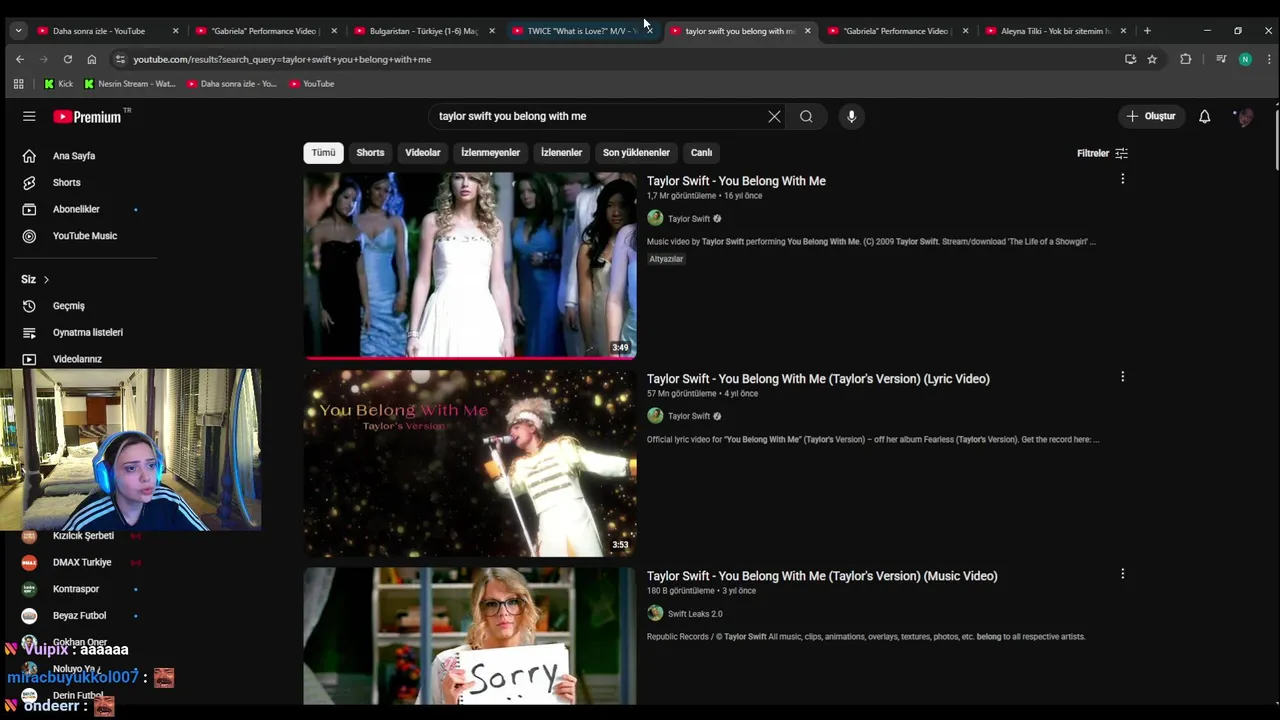Click the Ana Sayfa home icon

click(29, 156)
